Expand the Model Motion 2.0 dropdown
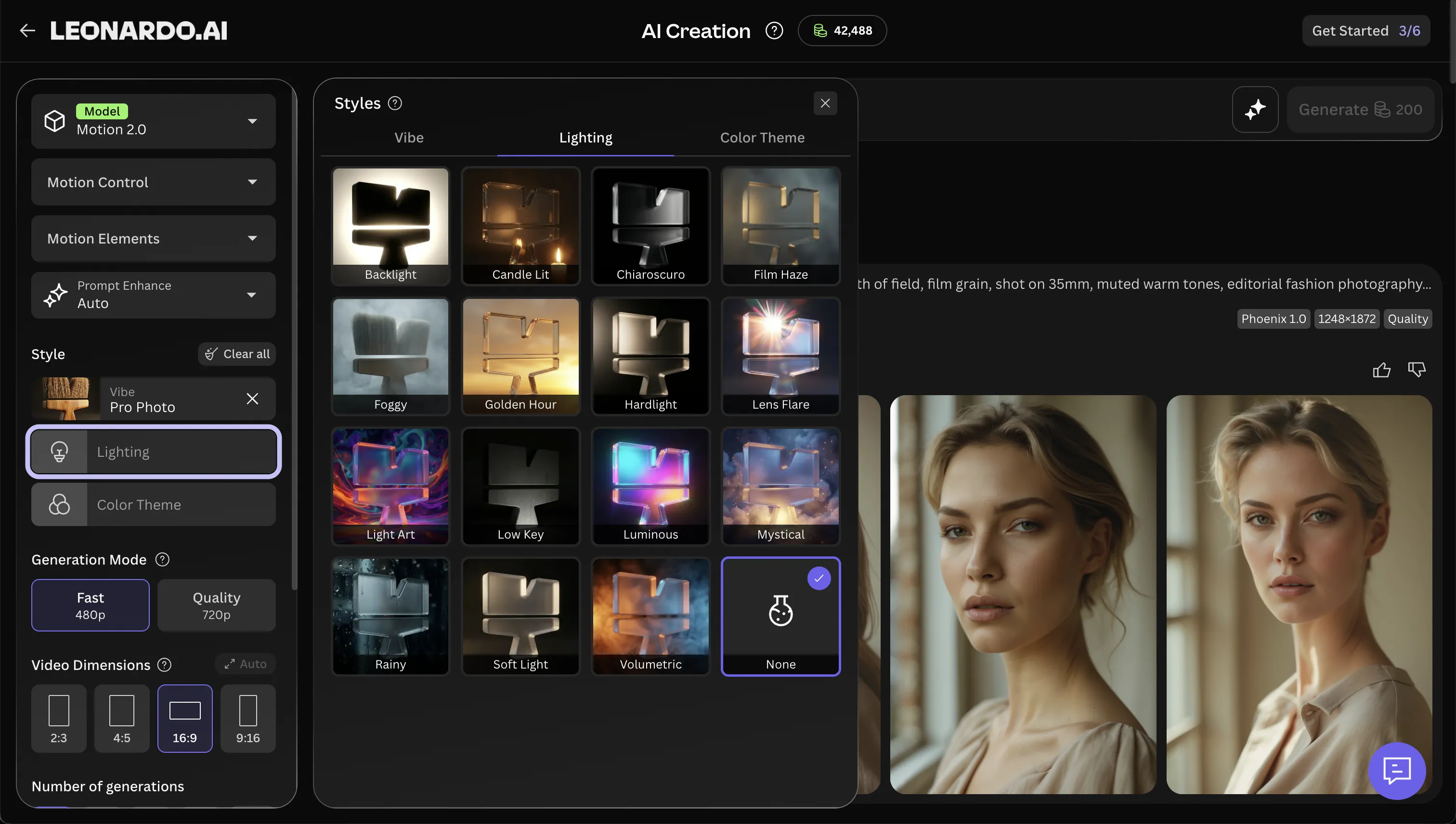The height and width of the screenshot is (824, 1456). [x=154, y=121]
